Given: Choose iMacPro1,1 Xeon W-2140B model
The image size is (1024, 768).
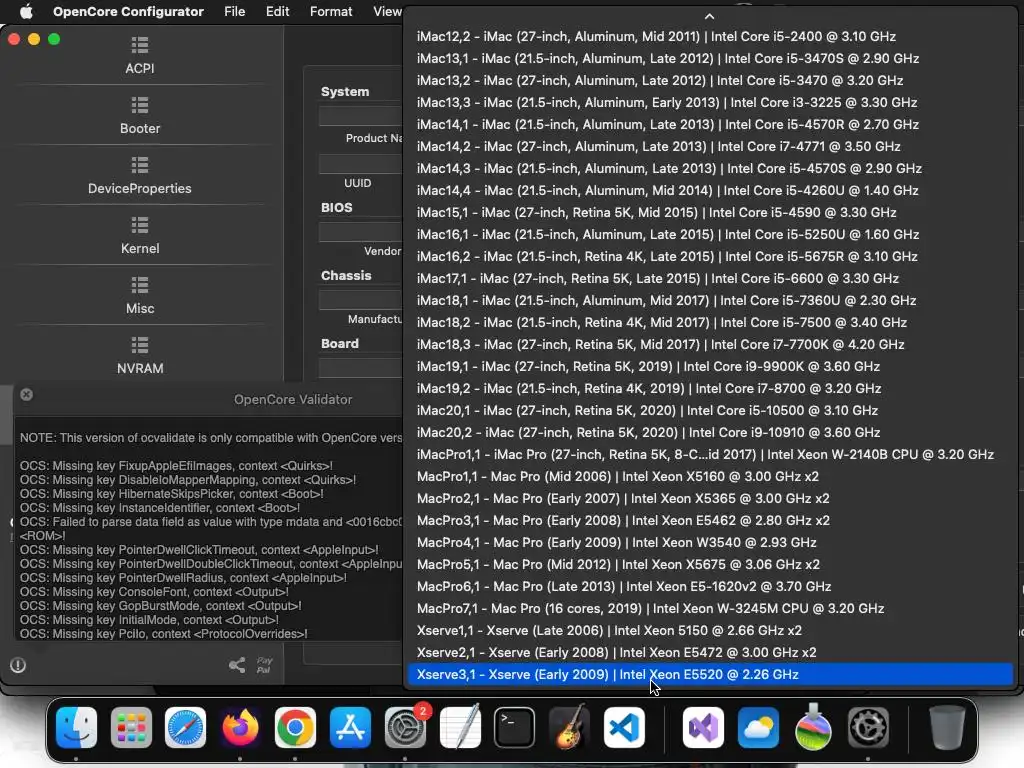Looking at the screenshot, I should pyautogui.click(x=710, y=455).
